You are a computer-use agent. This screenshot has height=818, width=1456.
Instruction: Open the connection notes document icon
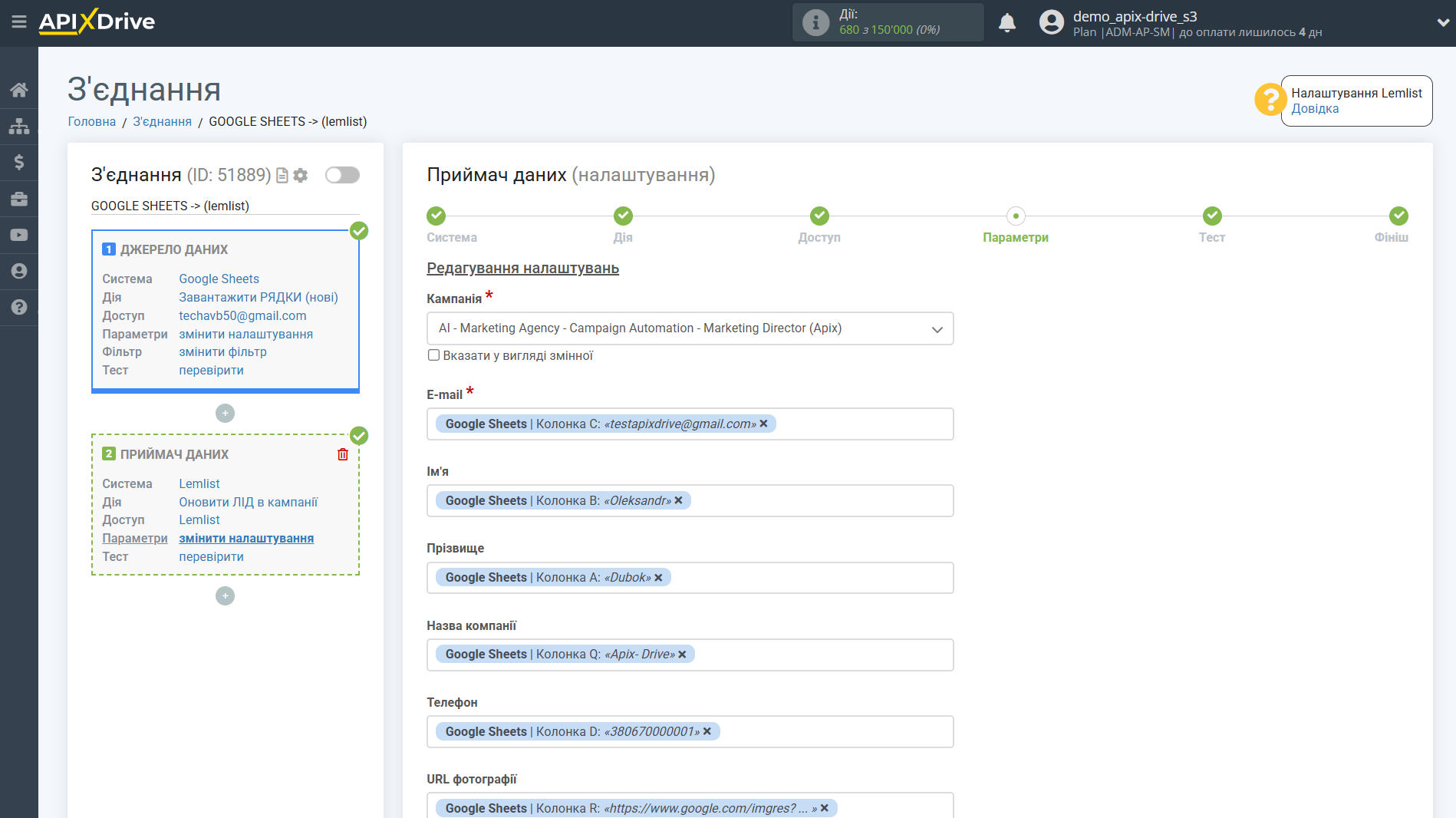(x=282, y=176)
